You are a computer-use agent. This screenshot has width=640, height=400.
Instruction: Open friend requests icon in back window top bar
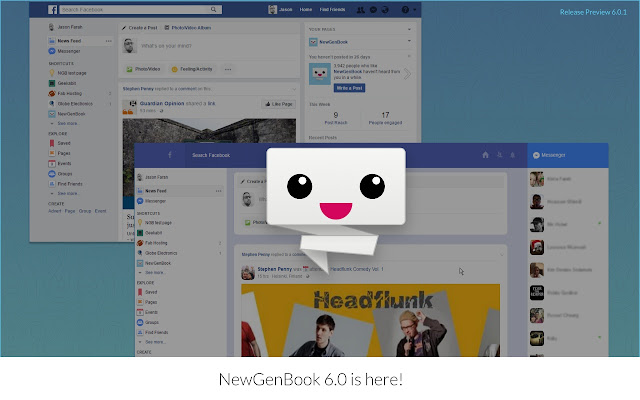coord(360,10)
